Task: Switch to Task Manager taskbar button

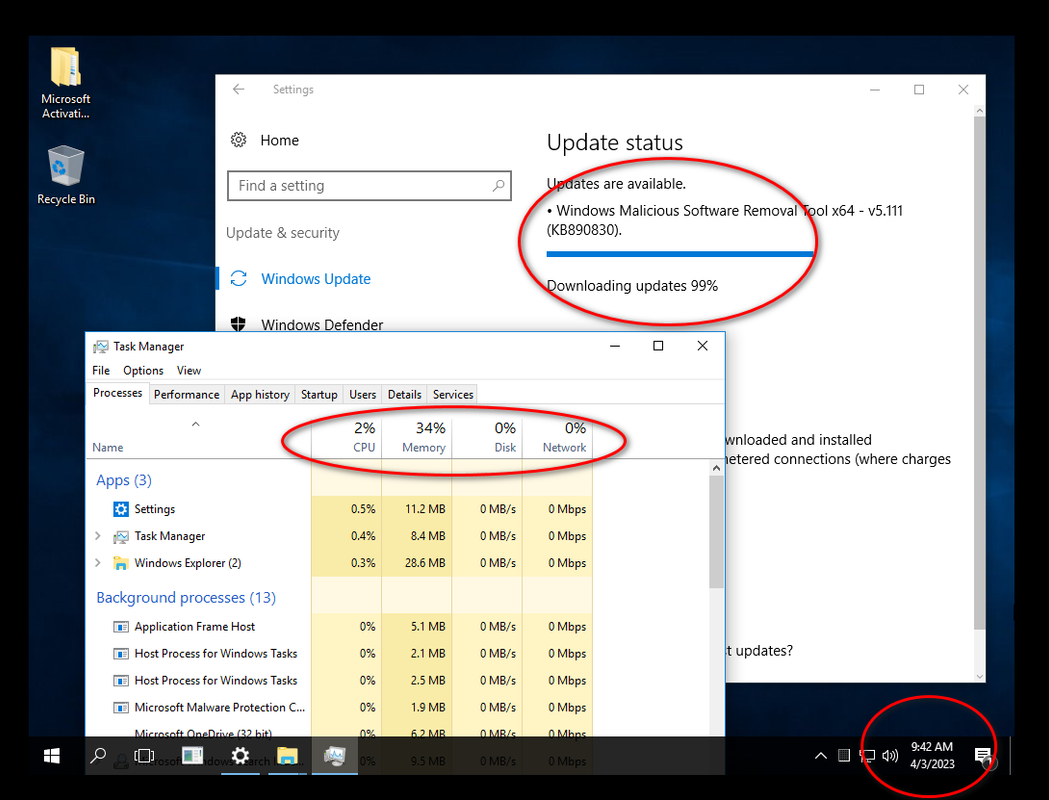Action: point(335,756)
